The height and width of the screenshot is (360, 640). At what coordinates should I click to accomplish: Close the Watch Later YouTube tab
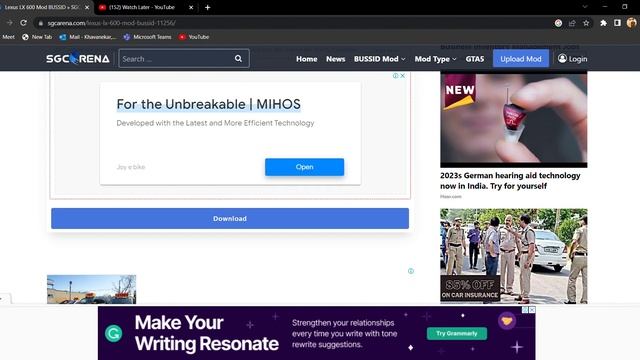point(191,7)
